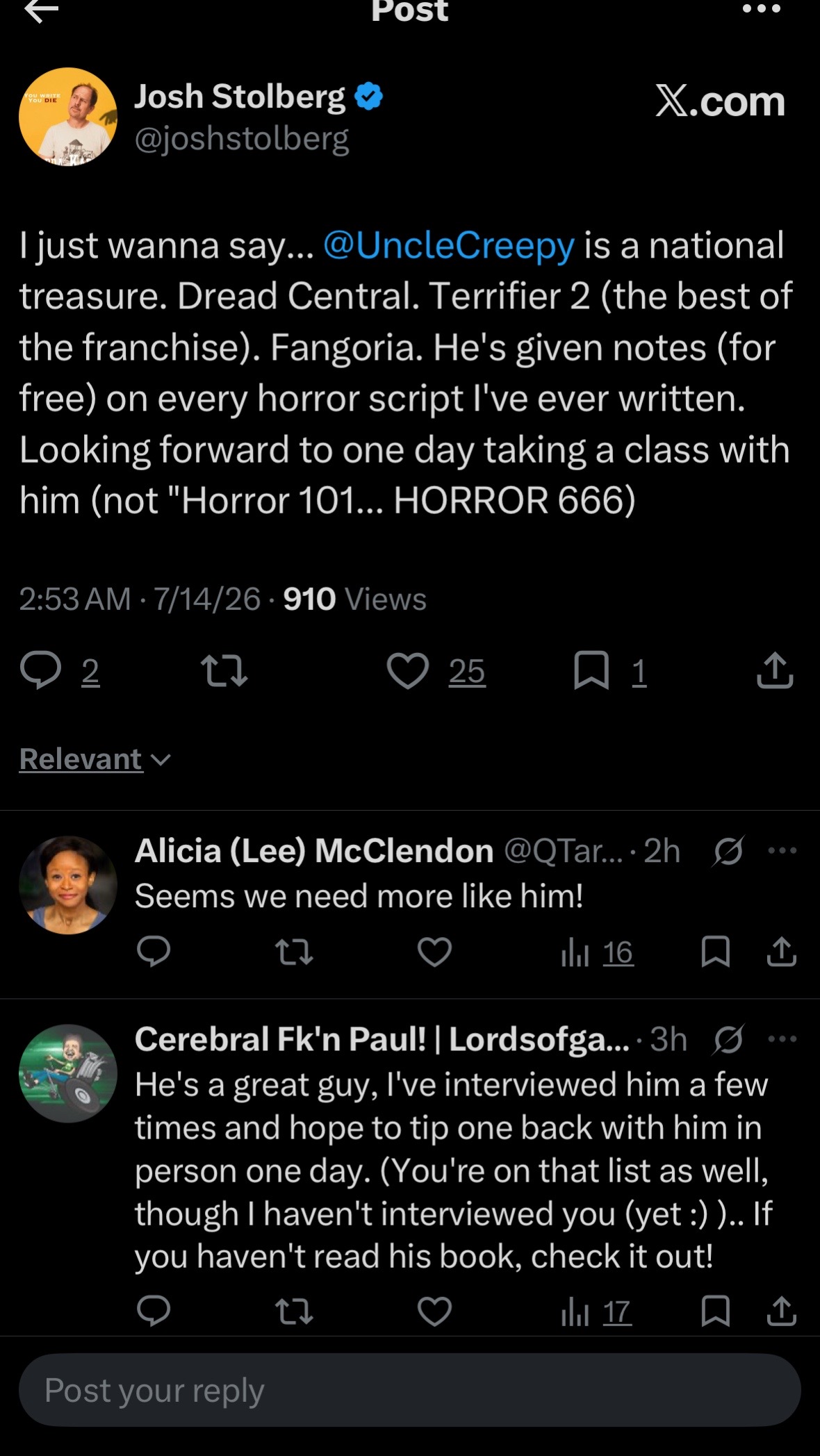Viewport: 820px width, 1456px height.
Task: Like Josh Stolberg's post with the heart
Action: coord(407,671)
